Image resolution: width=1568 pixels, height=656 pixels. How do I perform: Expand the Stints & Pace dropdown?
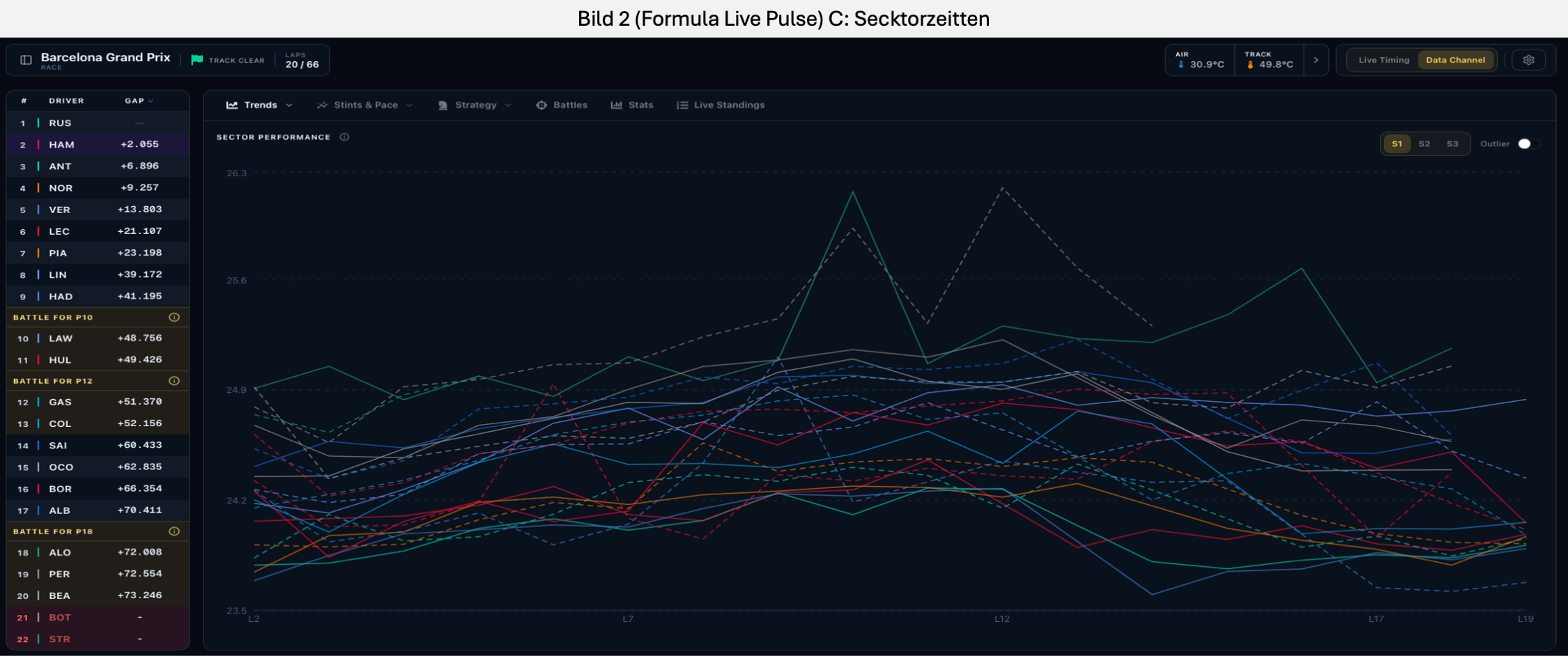(365, 105)
